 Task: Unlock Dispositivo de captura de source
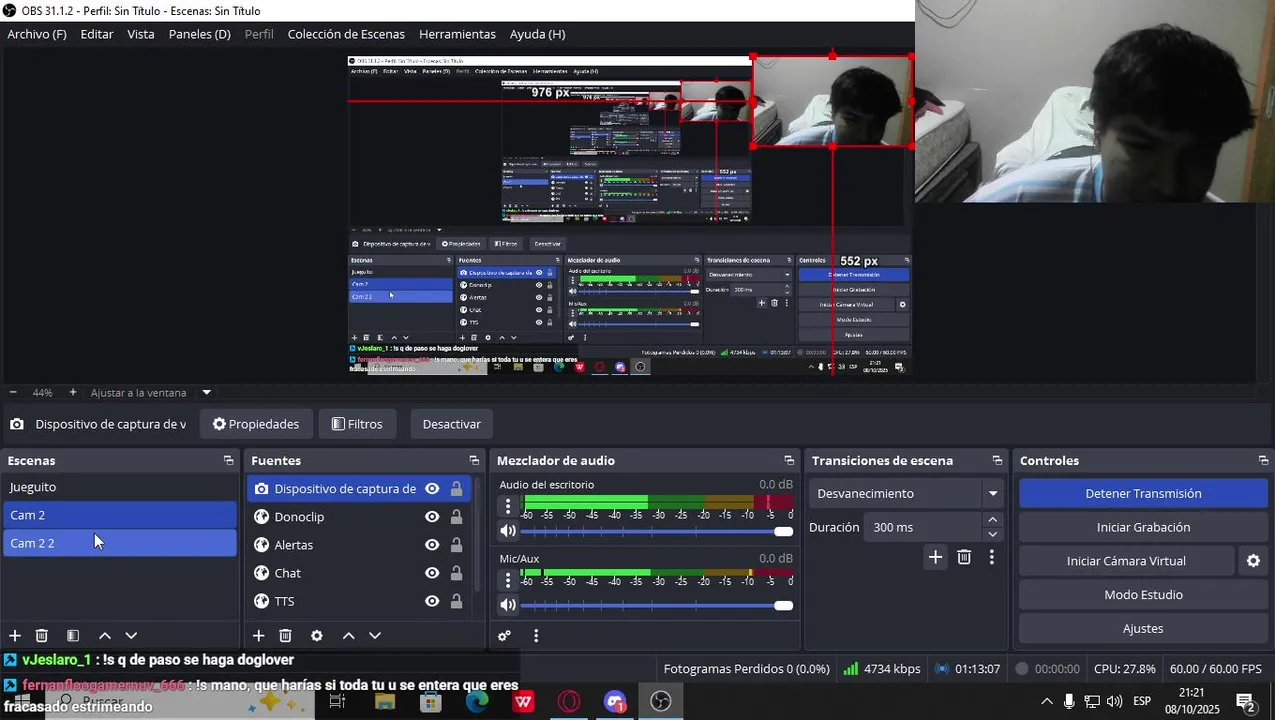point(457,489)
